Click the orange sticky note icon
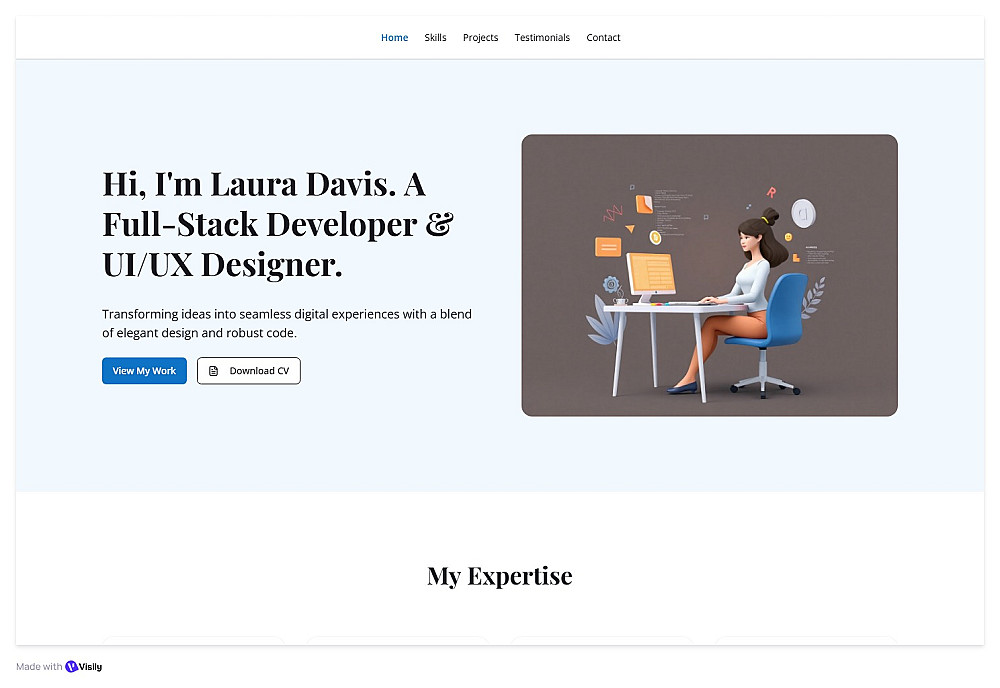The height and width of the screenshot is (688, 1000). [643, 203]
